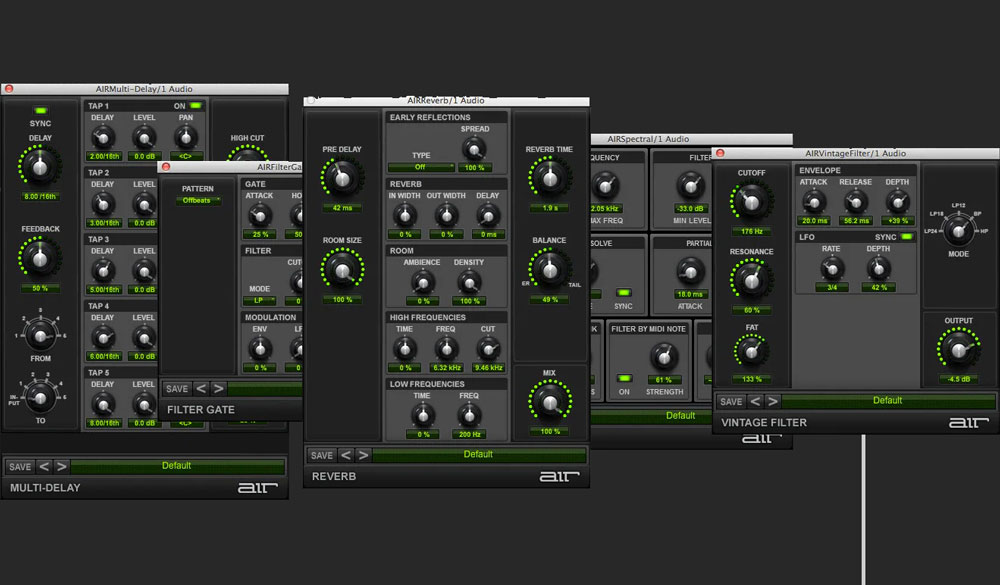
Task: Click SAVE button in Reverb
Action: tap(321, 455)
